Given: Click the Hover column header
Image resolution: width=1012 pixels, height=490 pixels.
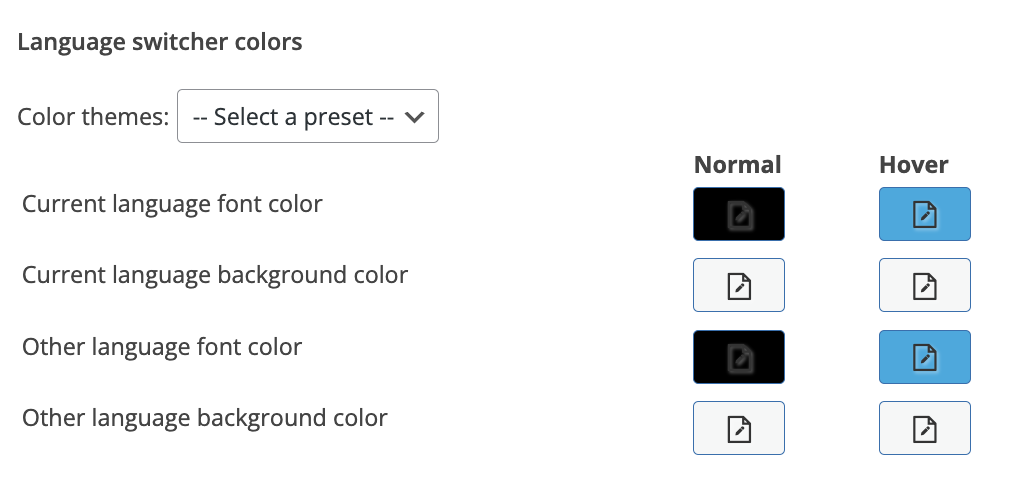Looking at the screenshot, I should (x=913, y=165).
